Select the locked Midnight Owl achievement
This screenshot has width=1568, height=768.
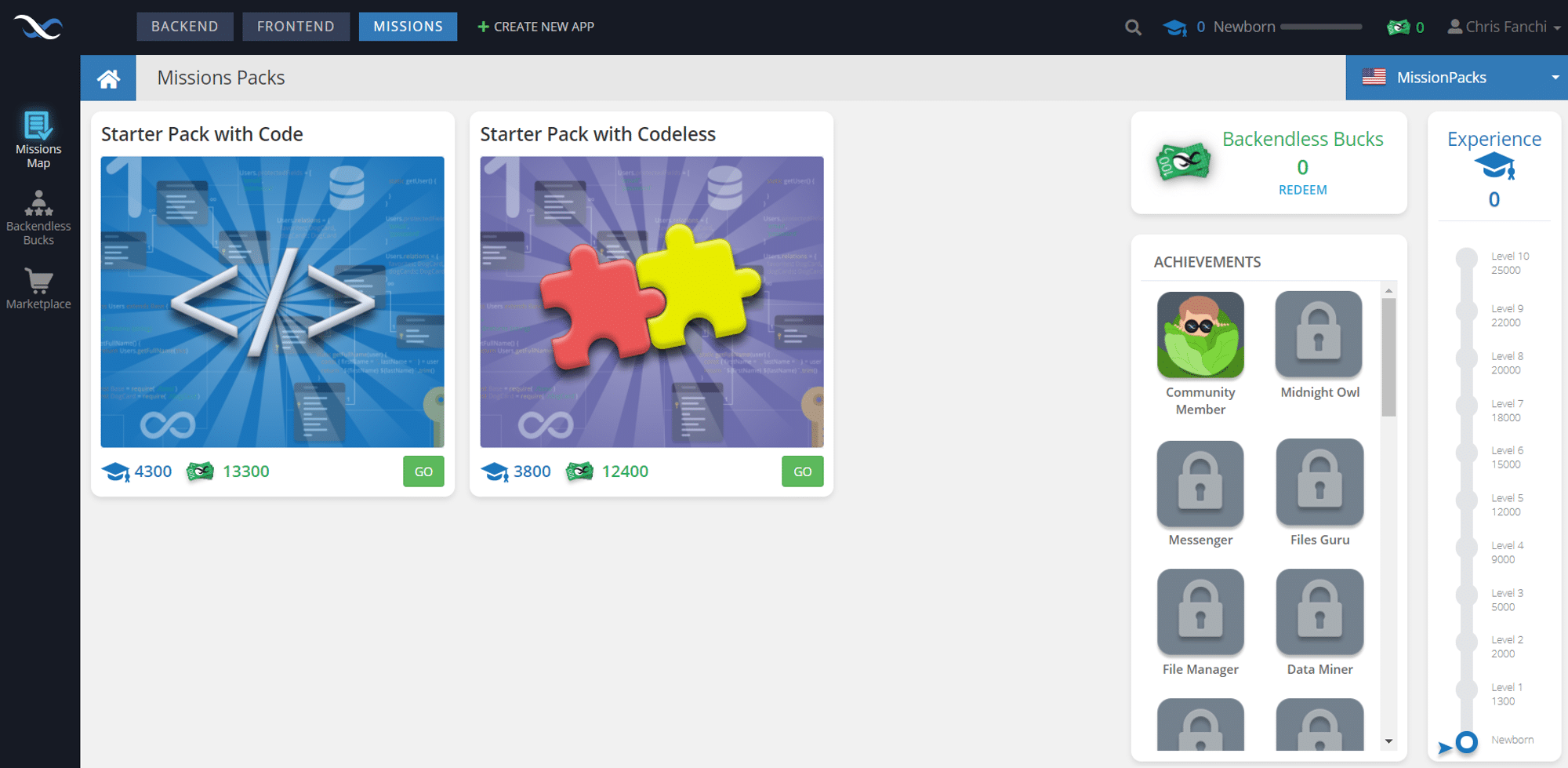pos(1319,335)
